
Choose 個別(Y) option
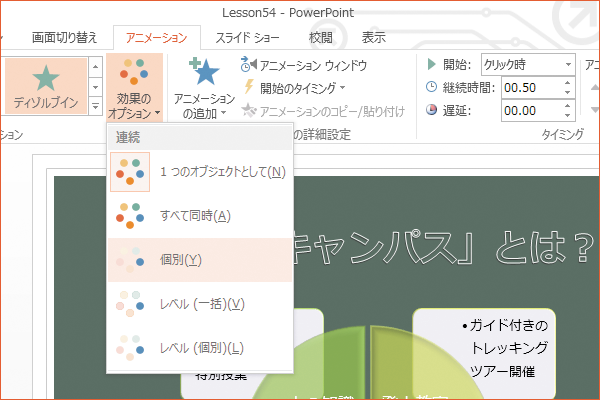tap(200, 260)
